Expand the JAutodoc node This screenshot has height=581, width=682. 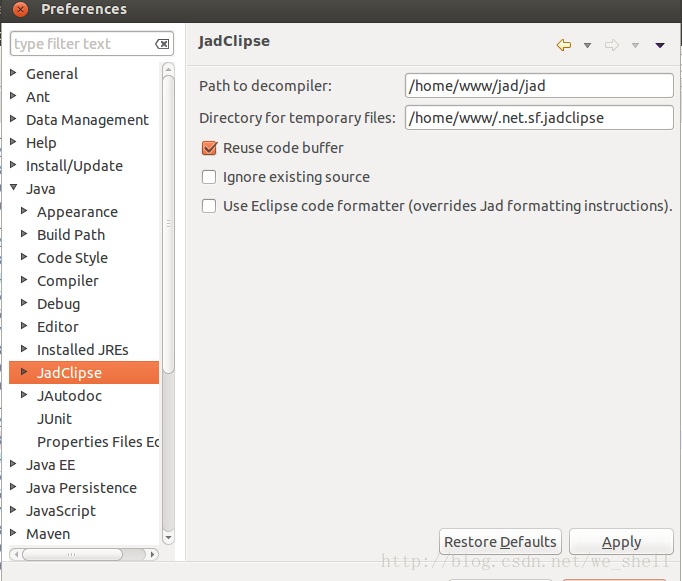(x=24, y=395)
